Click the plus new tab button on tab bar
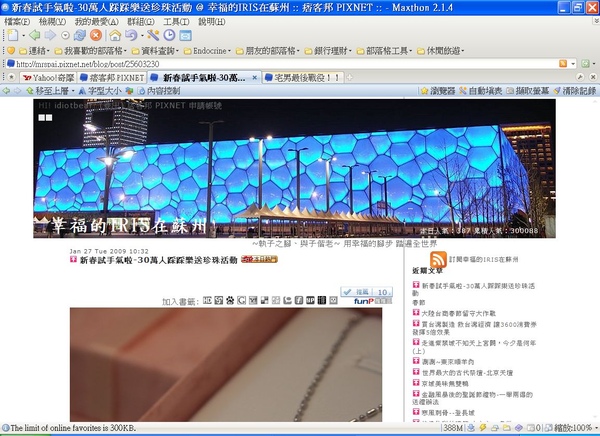This screenshot has width=600, height=436. [x=349, y=78]
